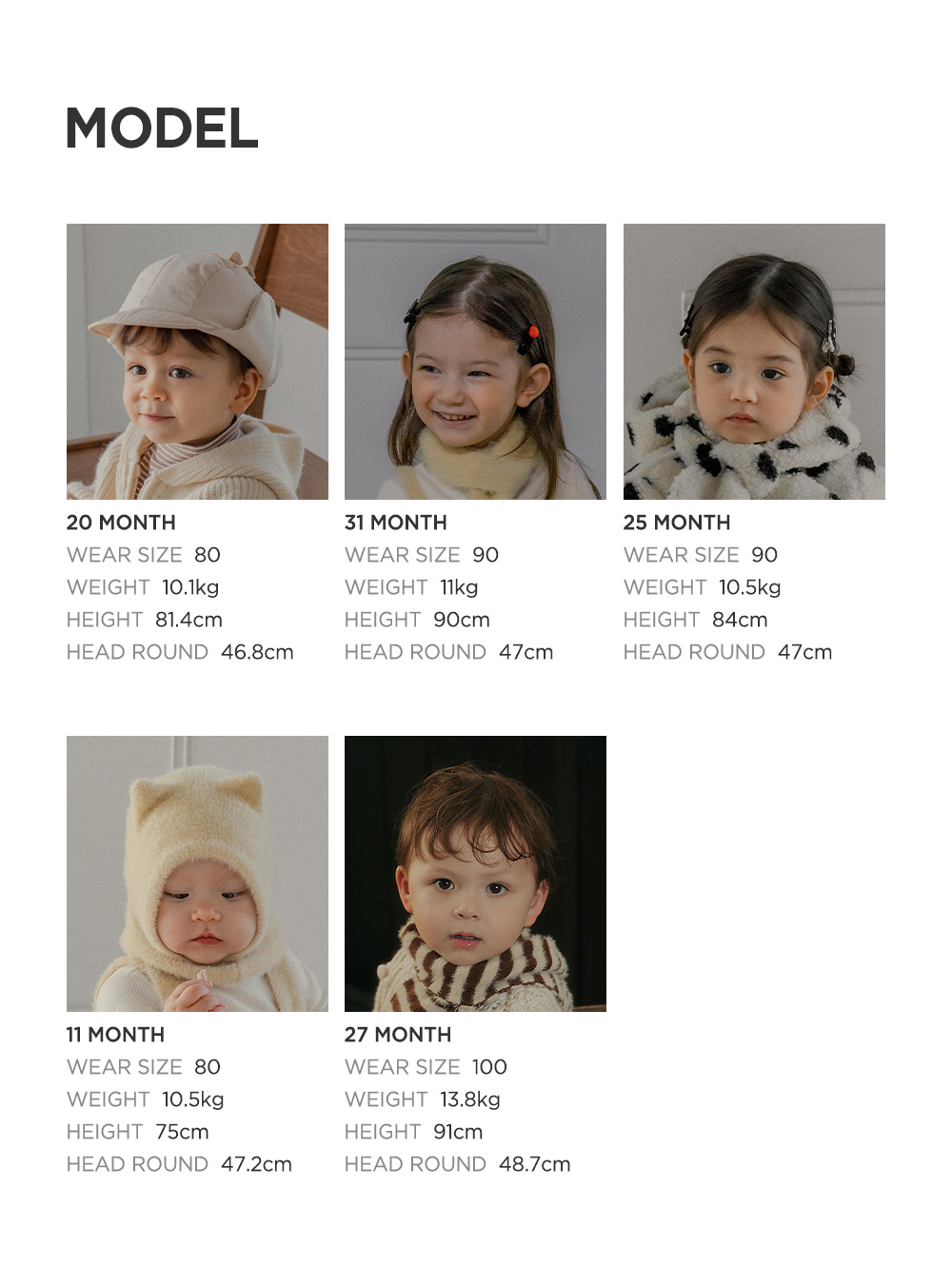
Task: Click the height 81.4cm text
Action: (145, 620)
